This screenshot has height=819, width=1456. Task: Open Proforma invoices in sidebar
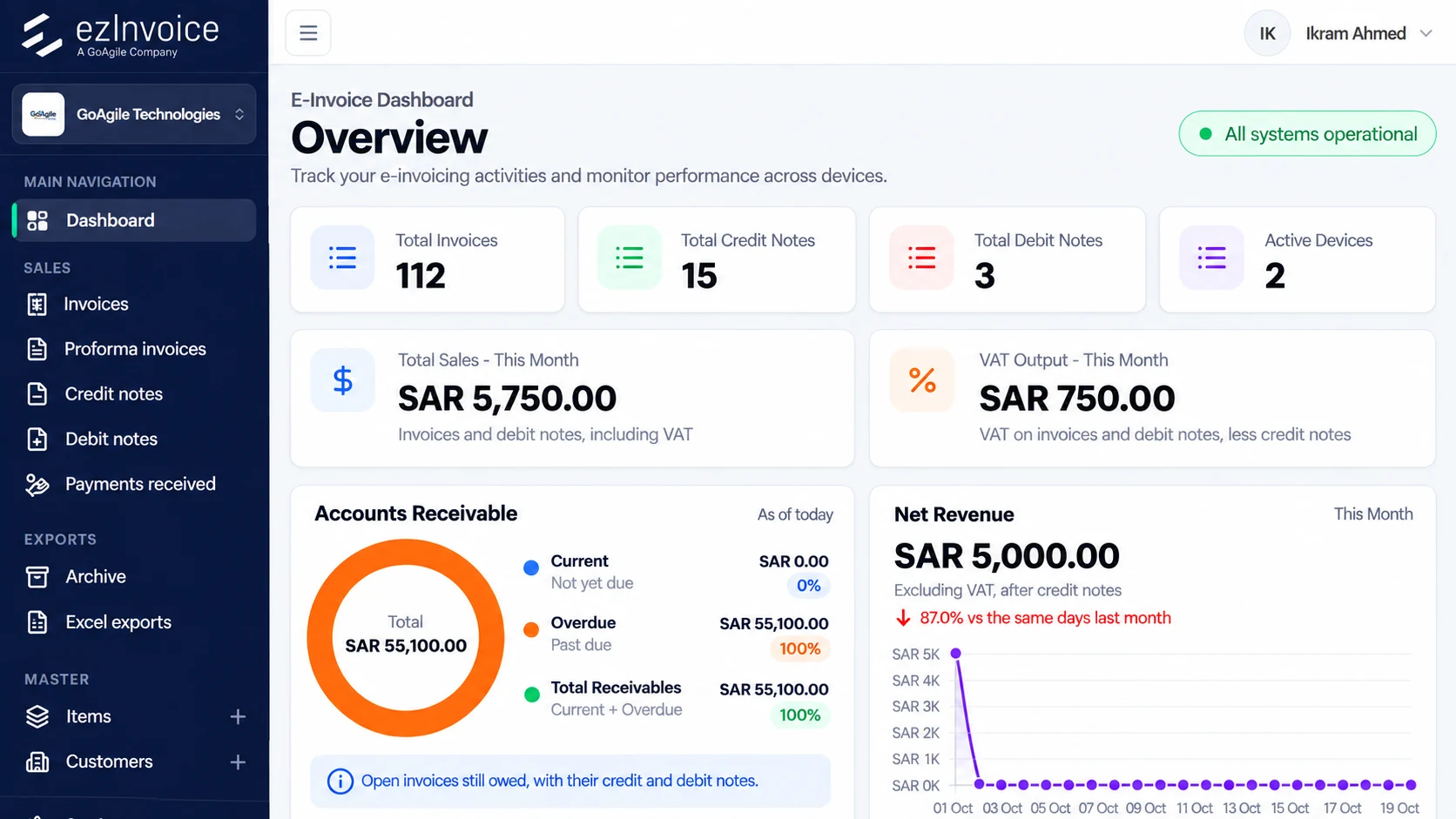(134, 349)
